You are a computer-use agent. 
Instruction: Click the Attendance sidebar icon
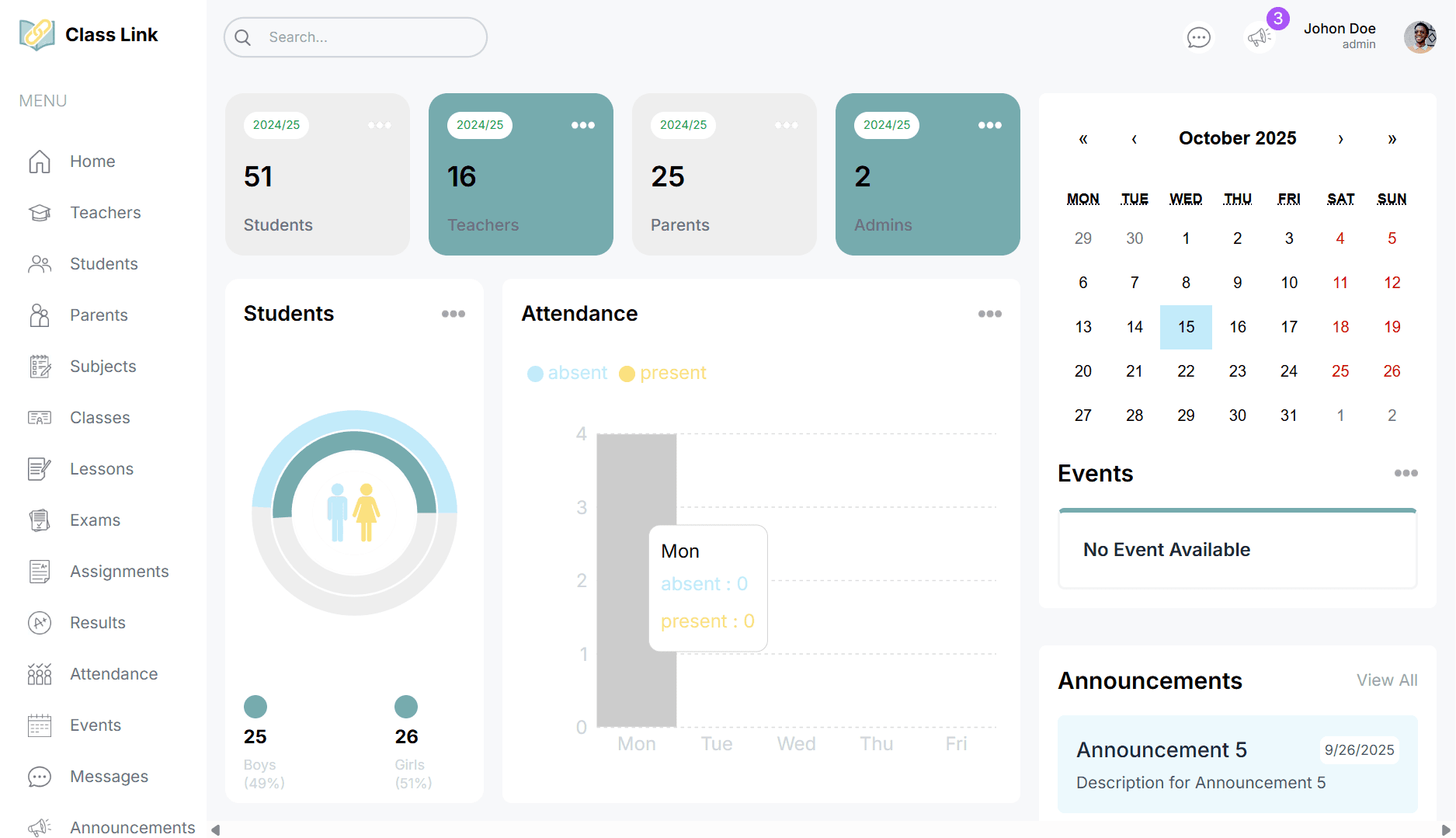click(40, 674)
